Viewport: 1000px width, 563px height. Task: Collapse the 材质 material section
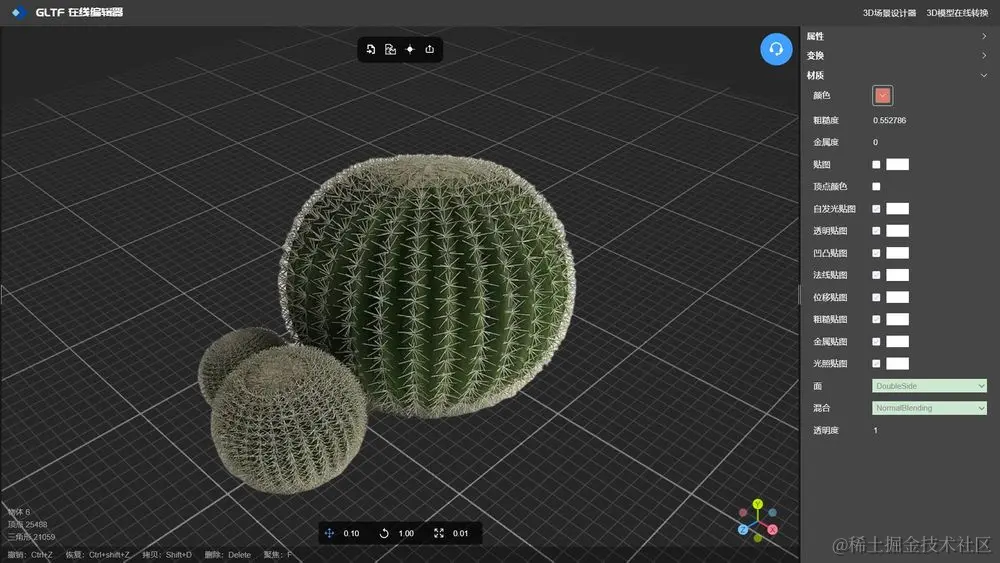897,75
